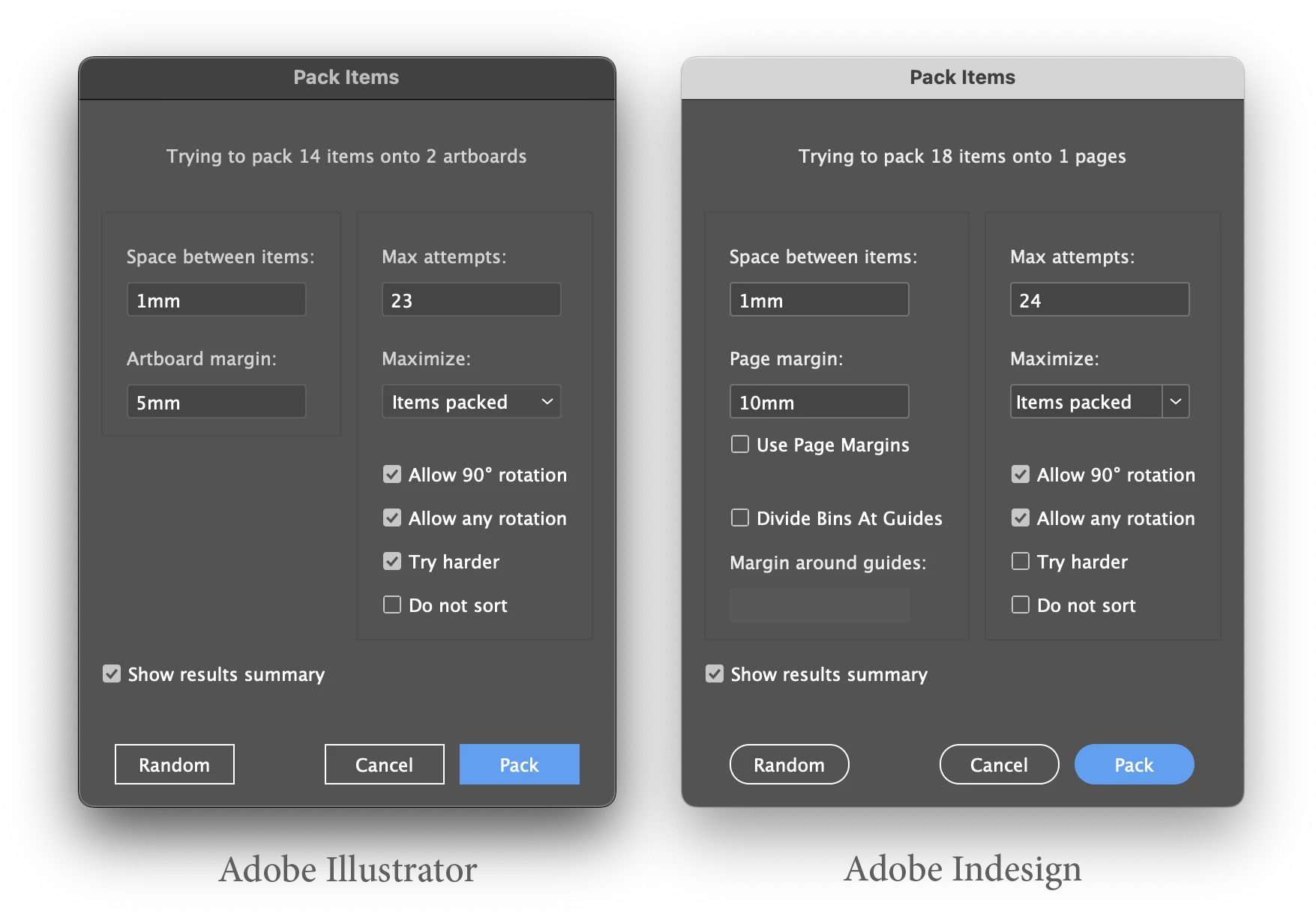1316x918 pixels.
Task: Click Pack button in InDesign dialog
Action: click(1135, 764)
